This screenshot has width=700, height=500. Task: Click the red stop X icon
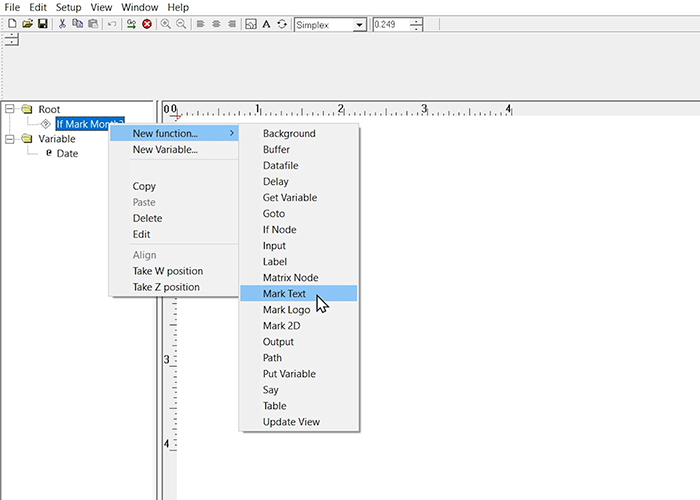(x=147, y=24)
